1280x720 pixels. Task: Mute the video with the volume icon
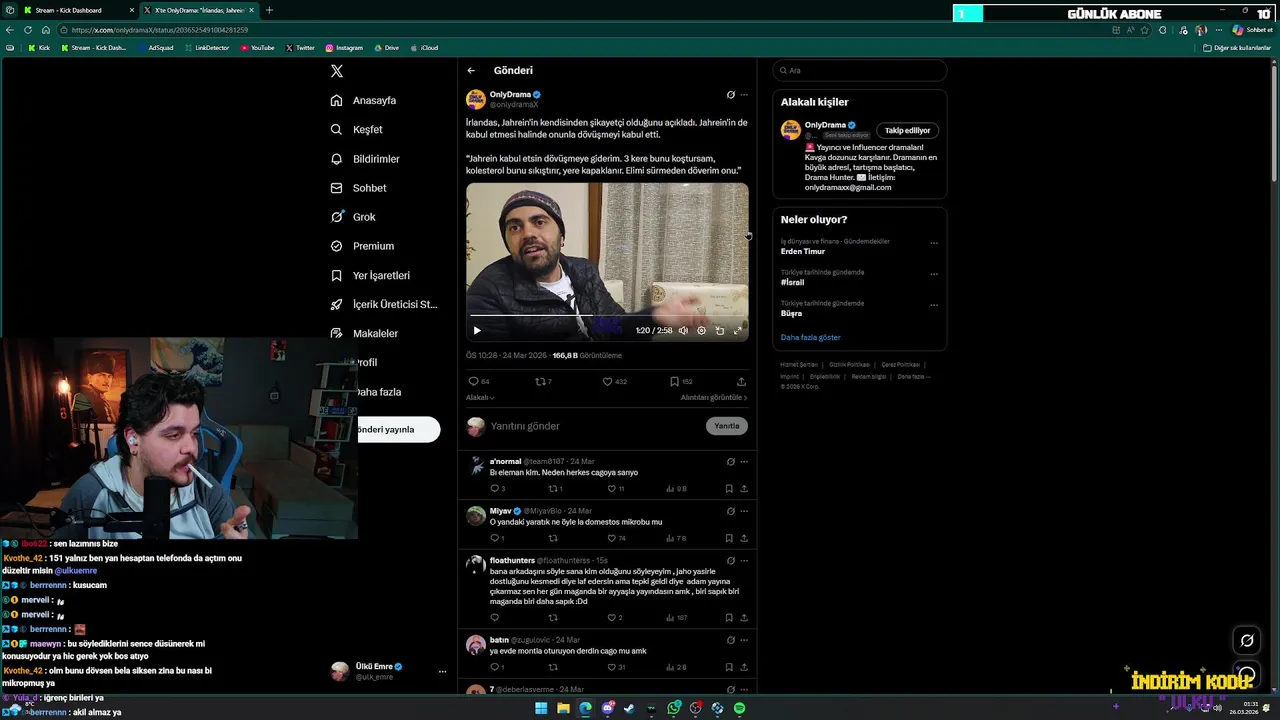(x=683, y=330)
